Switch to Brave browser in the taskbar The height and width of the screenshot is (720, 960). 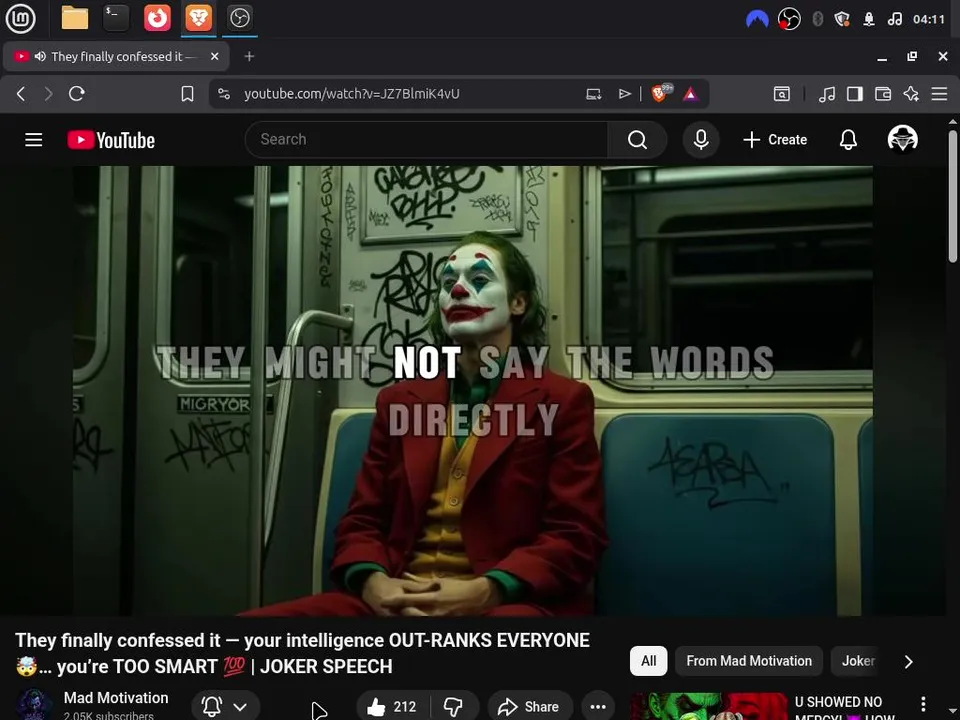(198, 18)
